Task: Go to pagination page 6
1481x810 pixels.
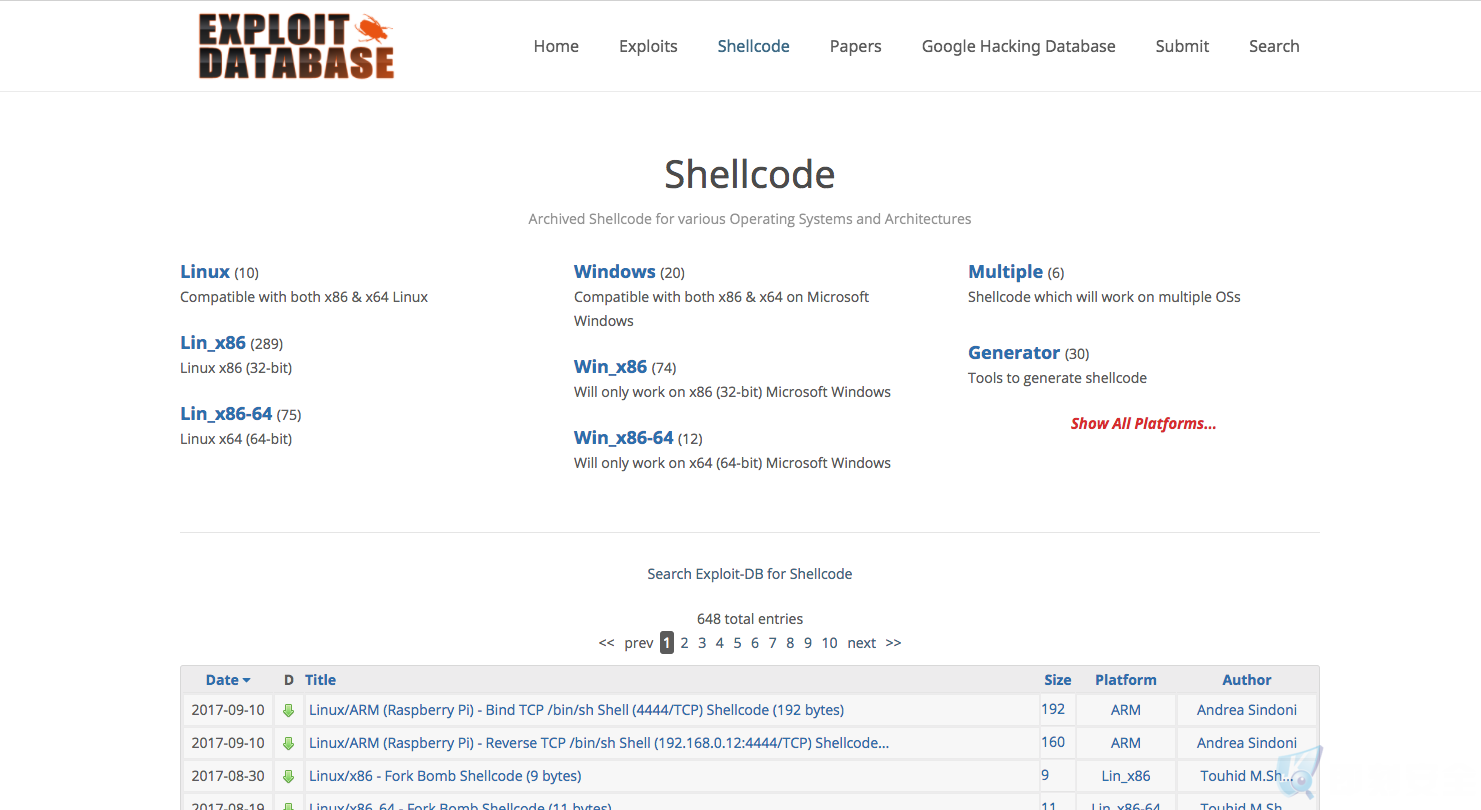Action: click(x=755, y=643)
